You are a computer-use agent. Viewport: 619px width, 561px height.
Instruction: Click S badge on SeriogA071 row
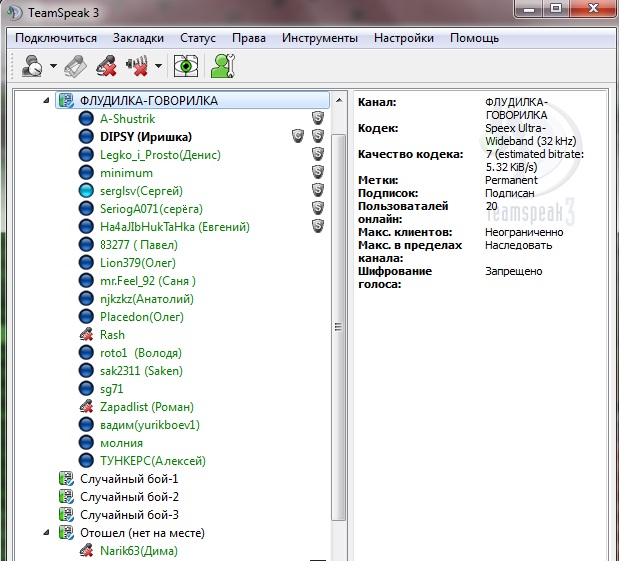pyautogui.click(x=318, y=208)
